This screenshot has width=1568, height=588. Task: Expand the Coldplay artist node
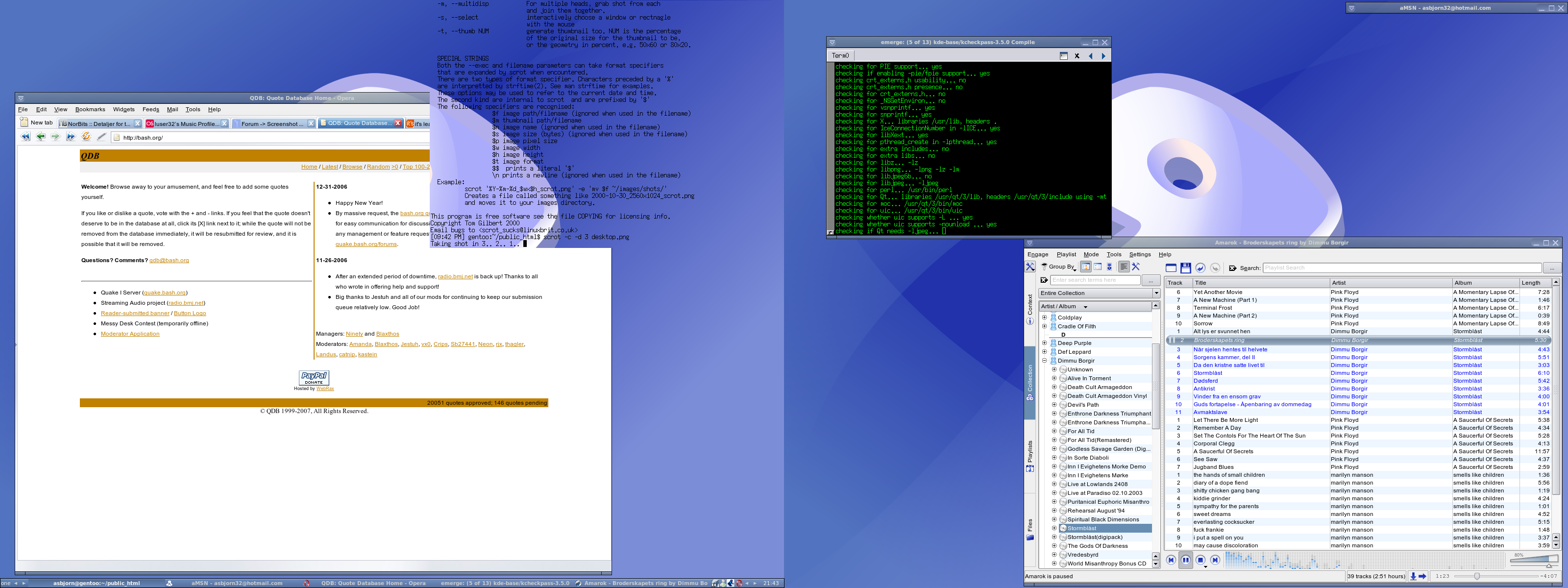tap(1045, 317)
